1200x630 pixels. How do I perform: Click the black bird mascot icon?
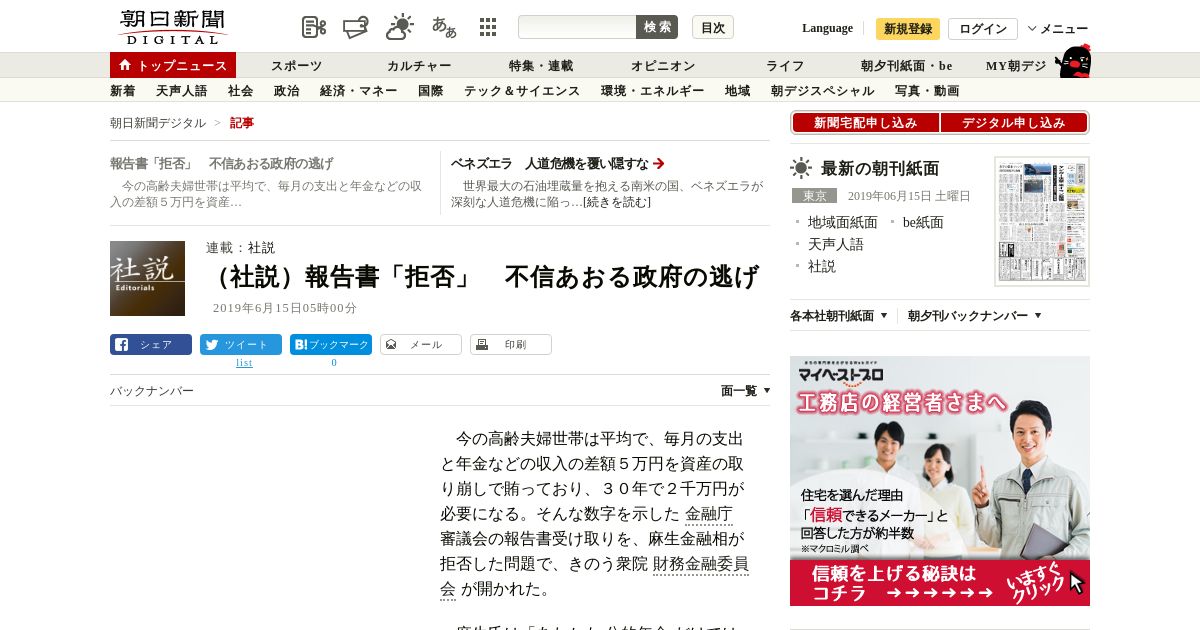(x=1073, y=62)
